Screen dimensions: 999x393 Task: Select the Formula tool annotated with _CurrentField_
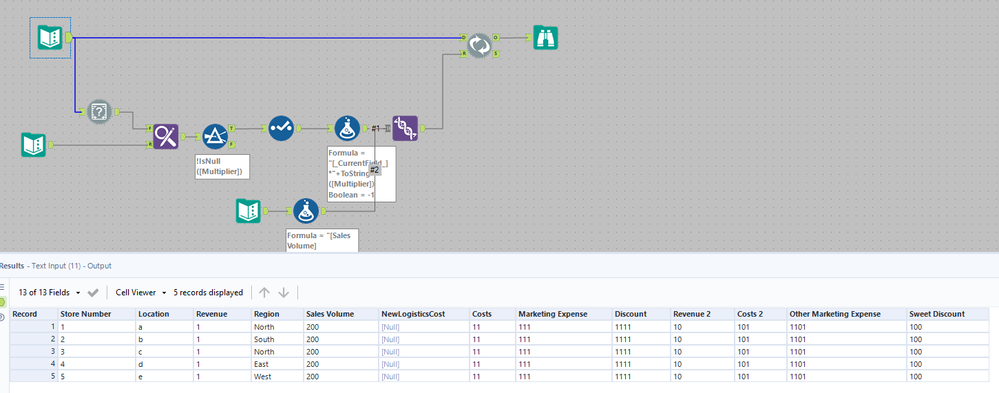click(x=347, y=128)
